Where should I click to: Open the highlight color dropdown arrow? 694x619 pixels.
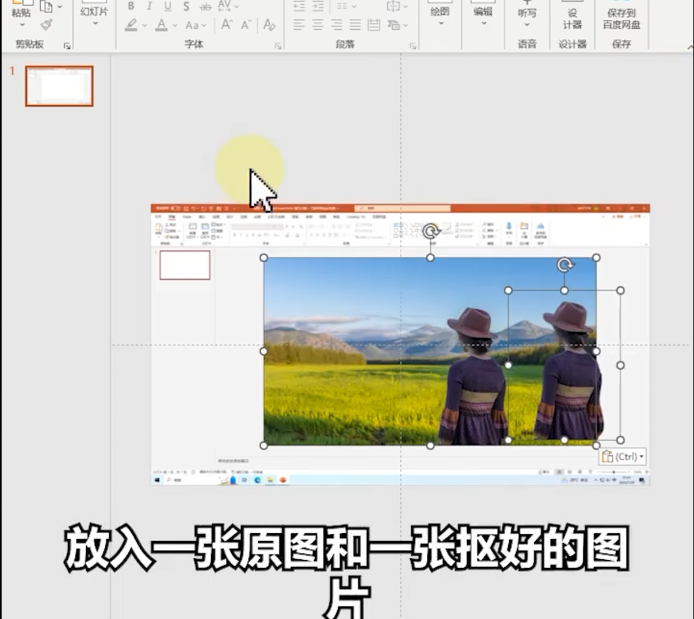[x=144, y=26]
